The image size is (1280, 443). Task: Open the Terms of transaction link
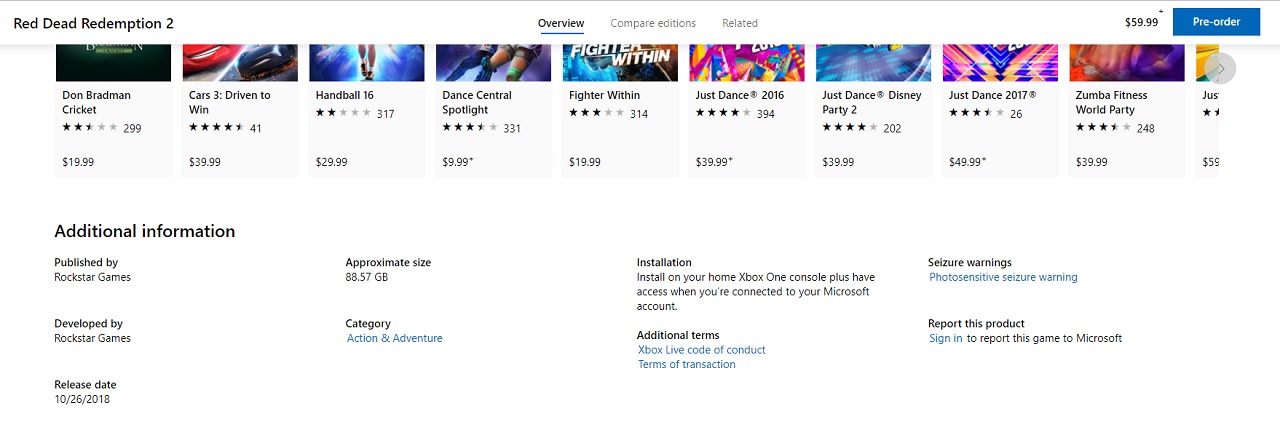[x=687, y=364]
